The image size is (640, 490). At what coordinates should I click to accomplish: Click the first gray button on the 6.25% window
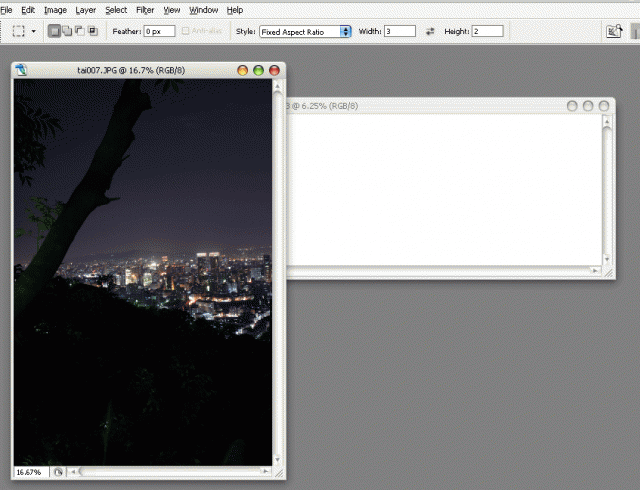pyautogui.click(x=572, y=106)
